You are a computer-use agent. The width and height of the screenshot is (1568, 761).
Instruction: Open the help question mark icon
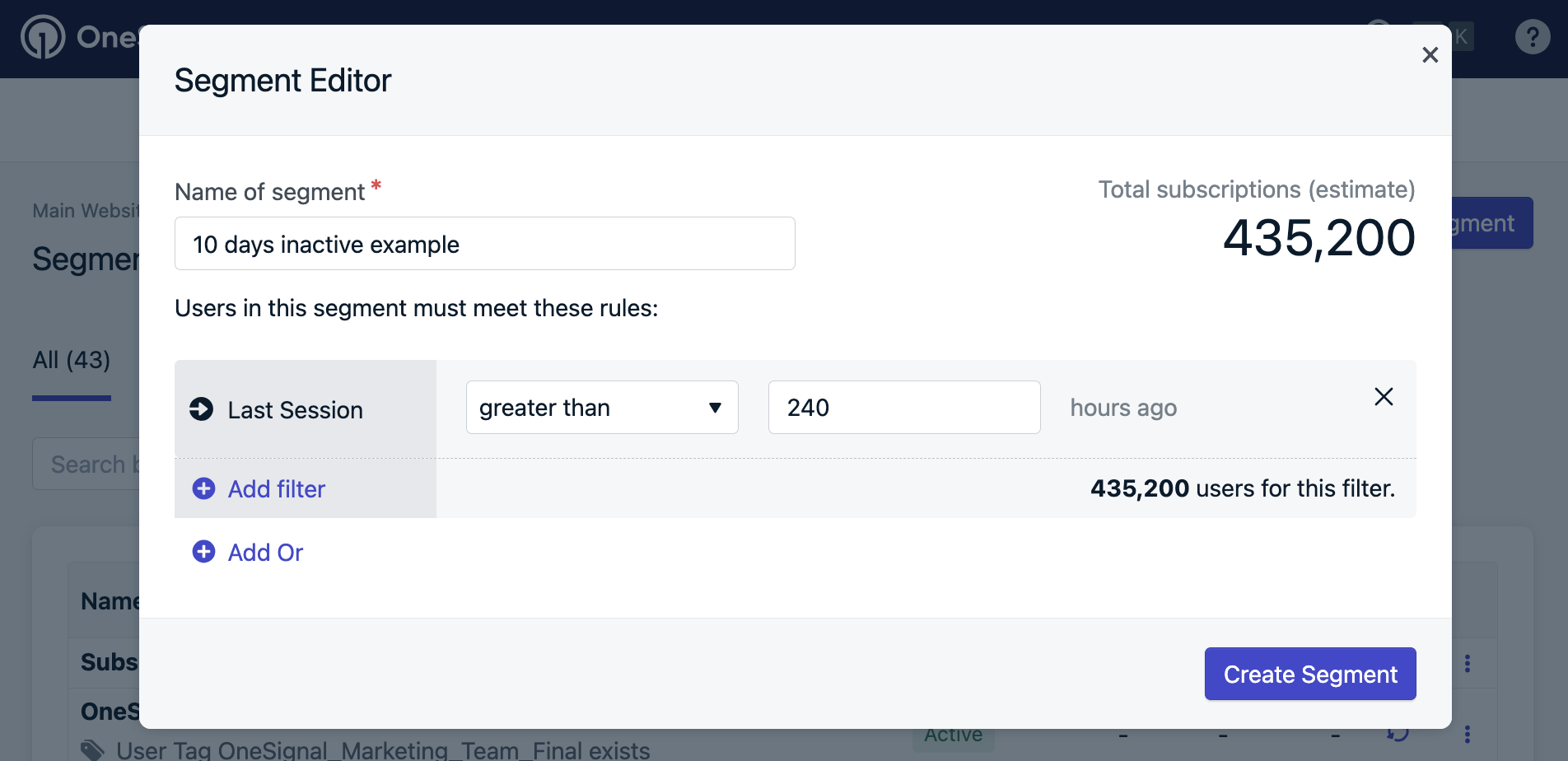pos(1533,37)
